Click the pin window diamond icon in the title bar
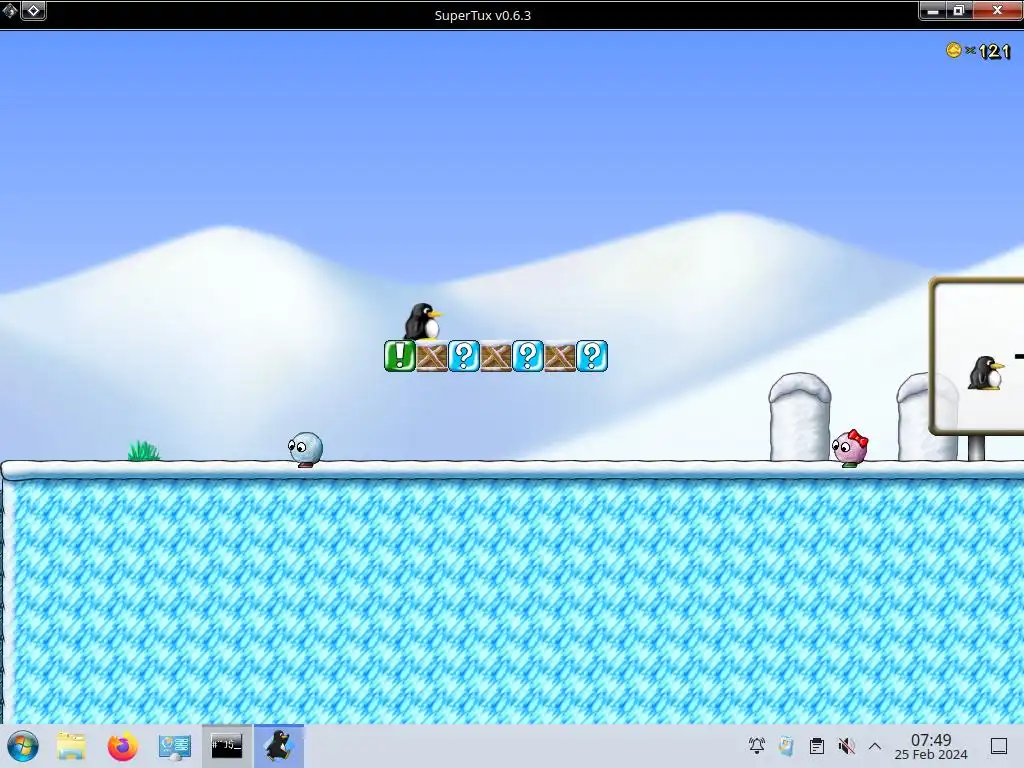The width and height of the screenshot is (1024, 768). [33, 10]
